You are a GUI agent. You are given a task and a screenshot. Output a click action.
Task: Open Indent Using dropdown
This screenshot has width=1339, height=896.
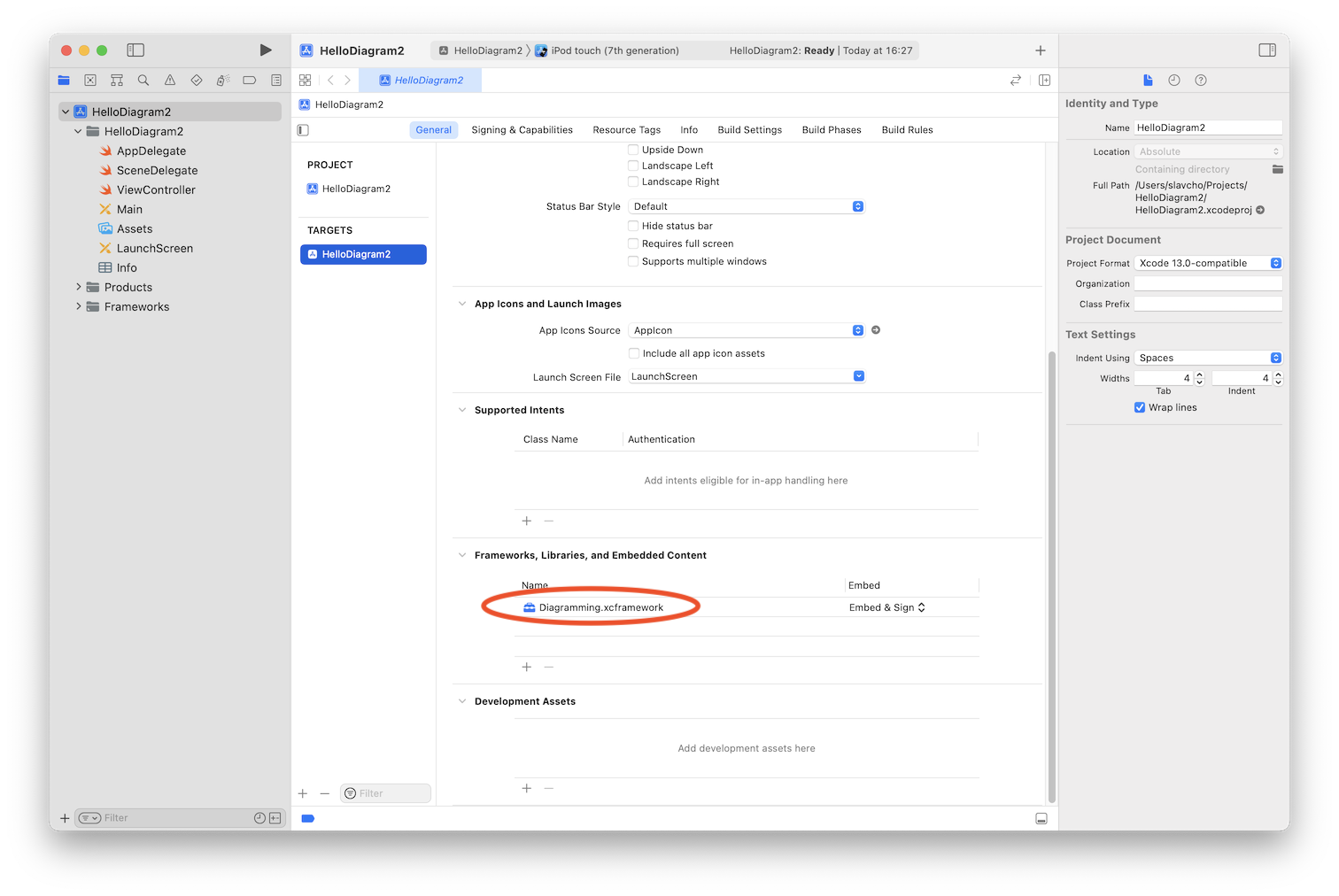(1208, 358)
